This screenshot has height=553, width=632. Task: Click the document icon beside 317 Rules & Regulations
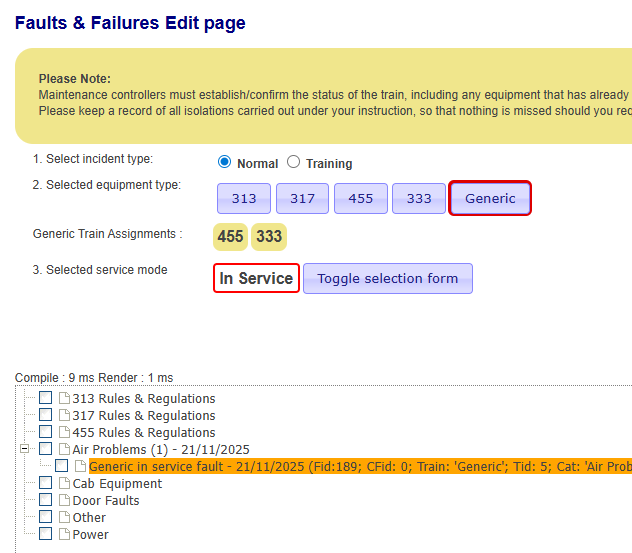click(64, 416)
